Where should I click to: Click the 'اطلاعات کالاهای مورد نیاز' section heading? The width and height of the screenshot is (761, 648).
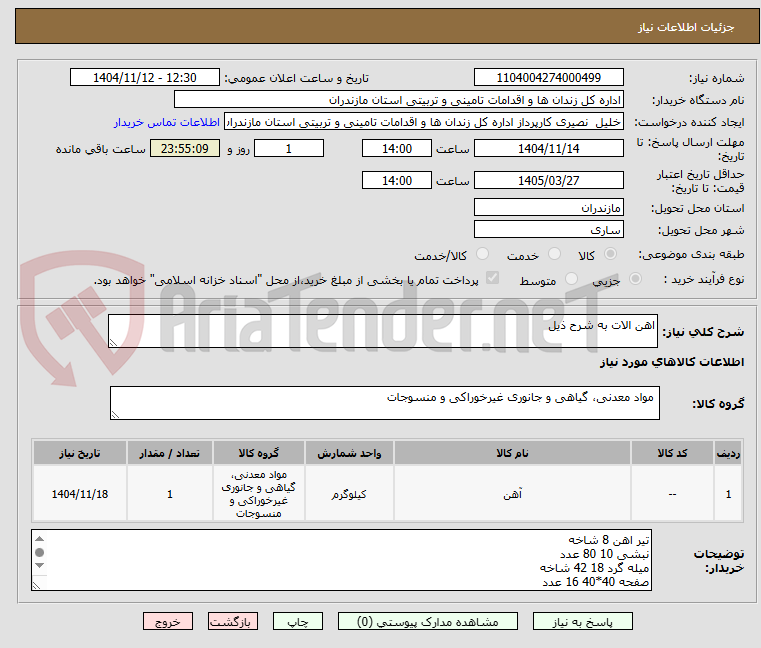coord(672,362)
